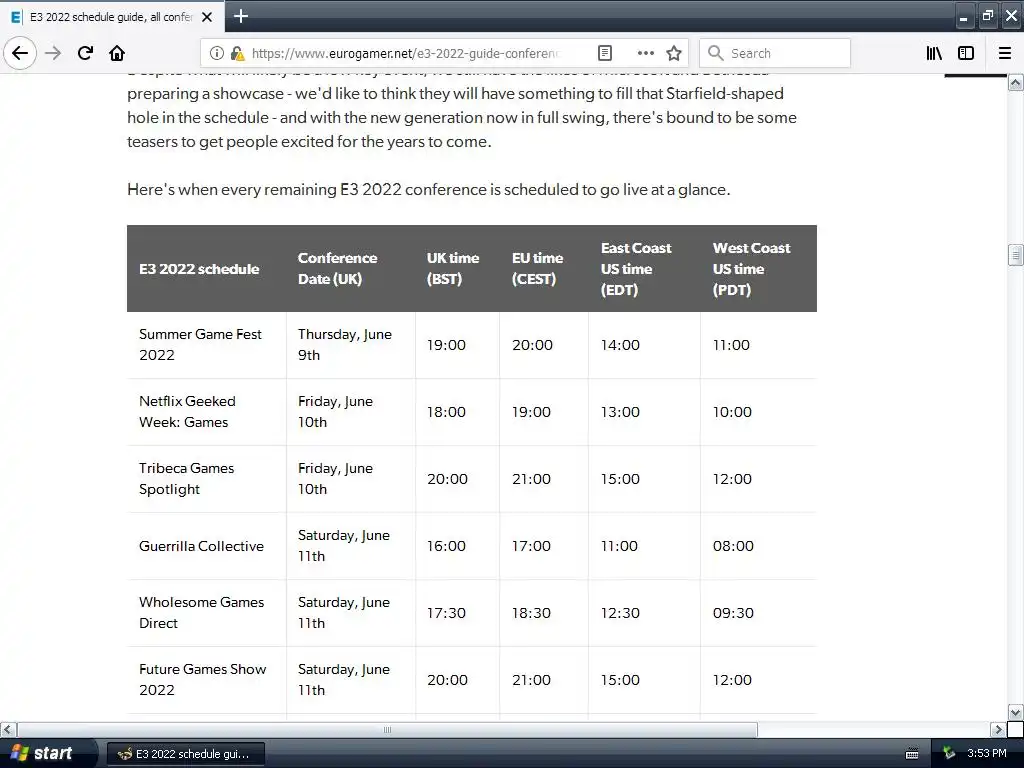
Task: Select the E3 2022 schedule guide tab
Action: [112, 17]
